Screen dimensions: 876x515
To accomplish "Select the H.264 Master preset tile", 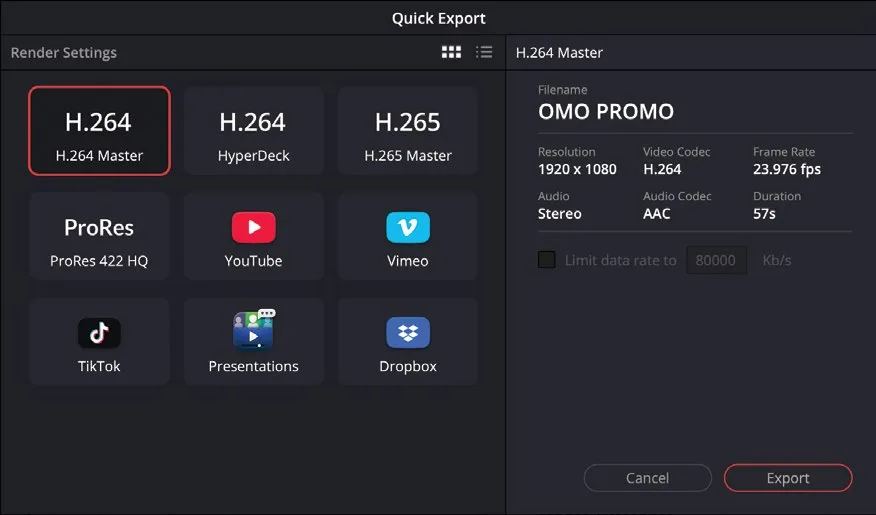I will (x=99, y=131).
